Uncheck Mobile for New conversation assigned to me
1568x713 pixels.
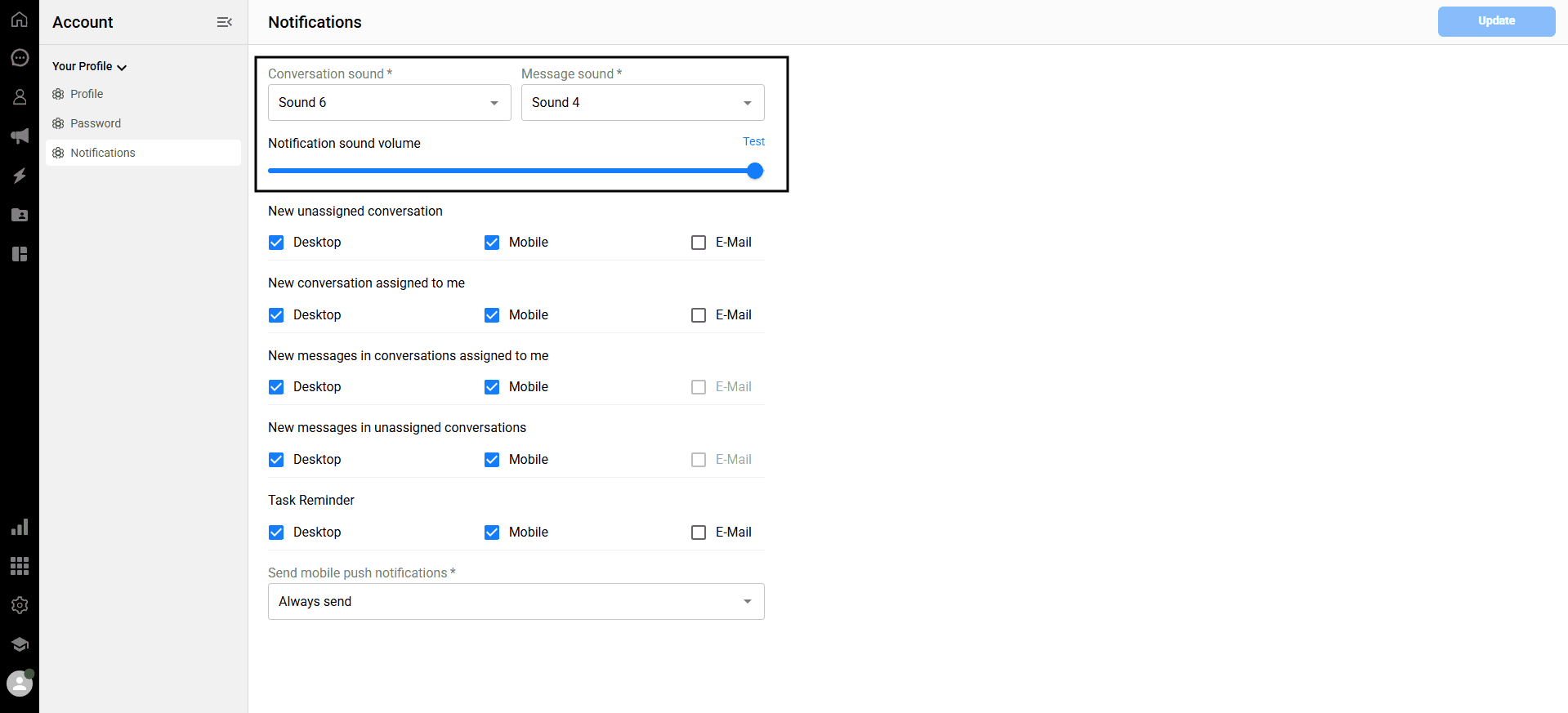pyautogui.click(x=492, y=315)
